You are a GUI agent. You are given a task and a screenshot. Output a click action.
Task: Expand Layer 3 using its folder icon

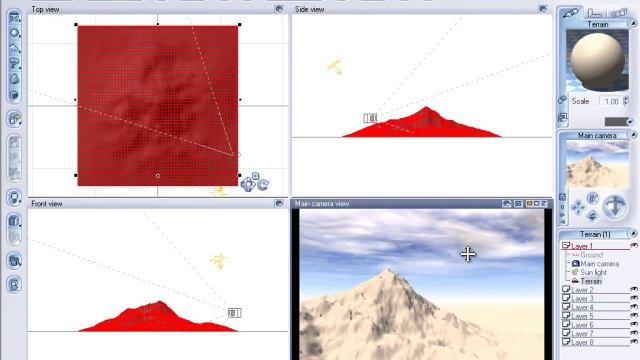point(566,298)
